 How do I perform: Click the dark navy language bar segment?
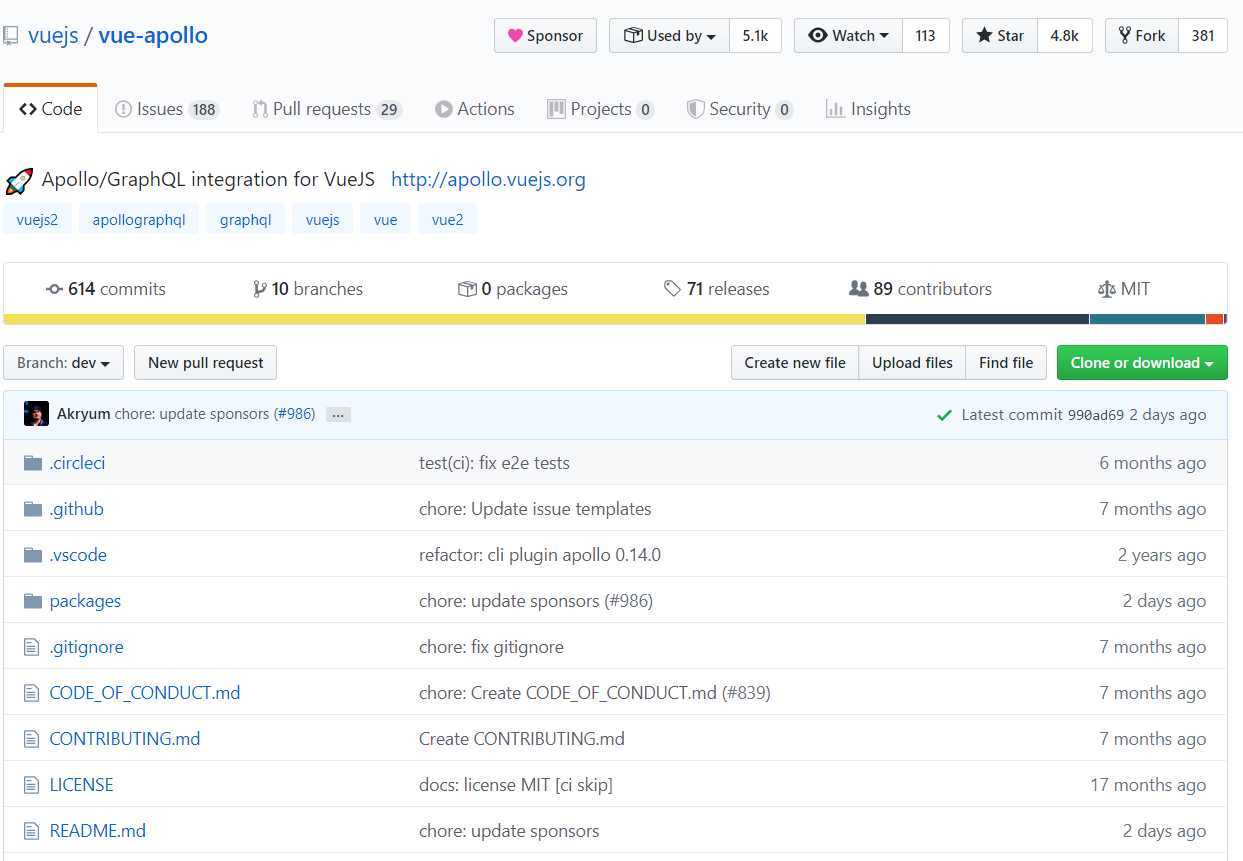[977, 319]
